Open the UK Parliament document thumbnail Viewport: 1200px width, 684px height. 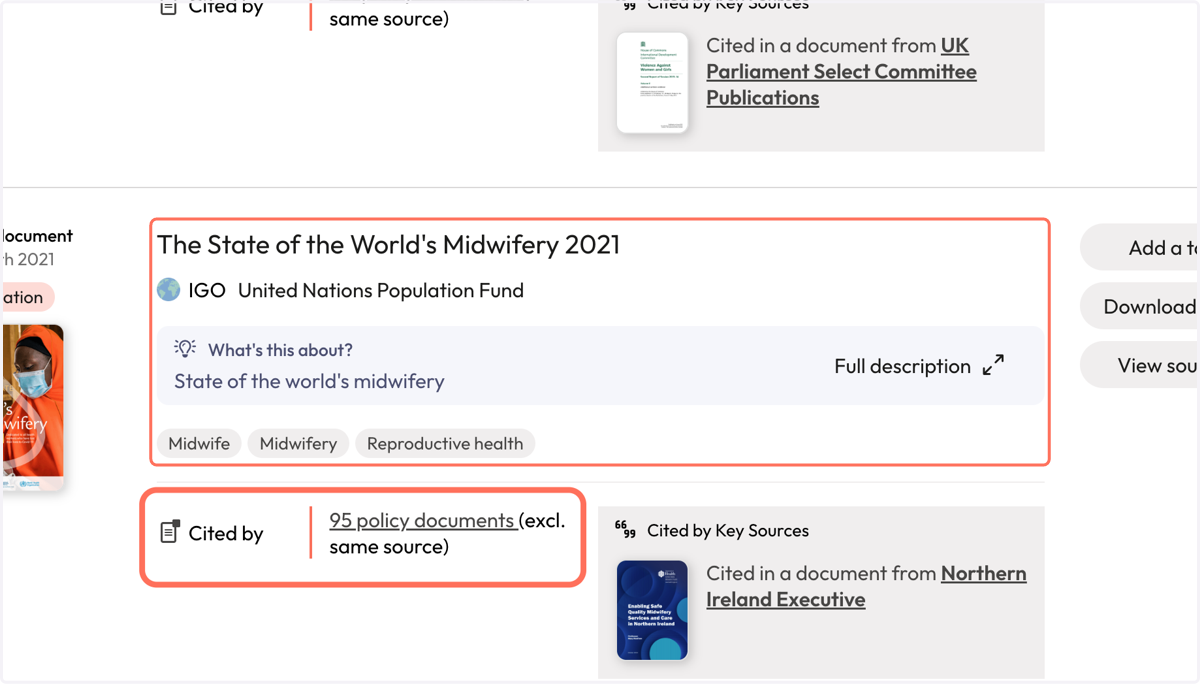(x=652, y=83)
